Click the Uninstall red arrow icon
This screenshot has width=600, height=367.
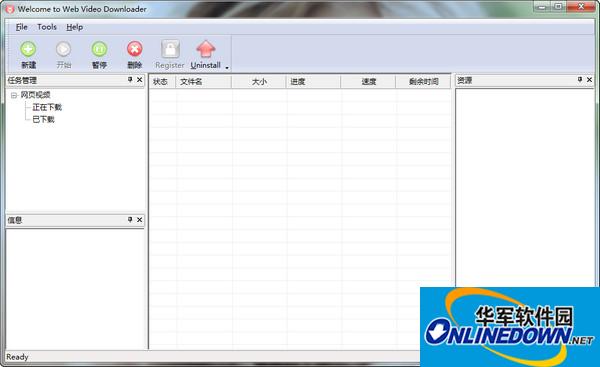(206, 49)
